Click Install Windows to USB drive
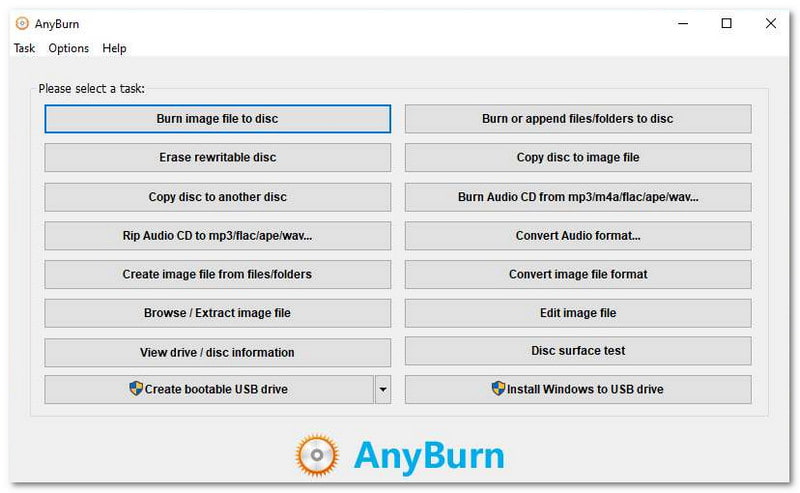This screenshot has height=493, width=800. (578, 389)
